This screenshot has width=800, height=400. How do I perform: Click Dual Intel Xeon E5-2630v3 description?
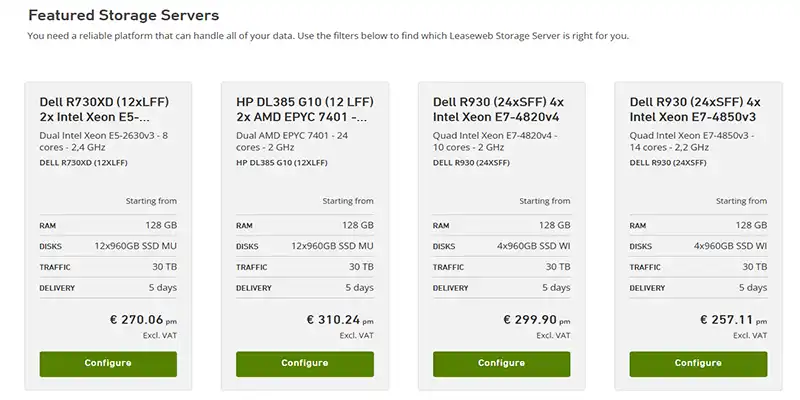pos(103,141)
